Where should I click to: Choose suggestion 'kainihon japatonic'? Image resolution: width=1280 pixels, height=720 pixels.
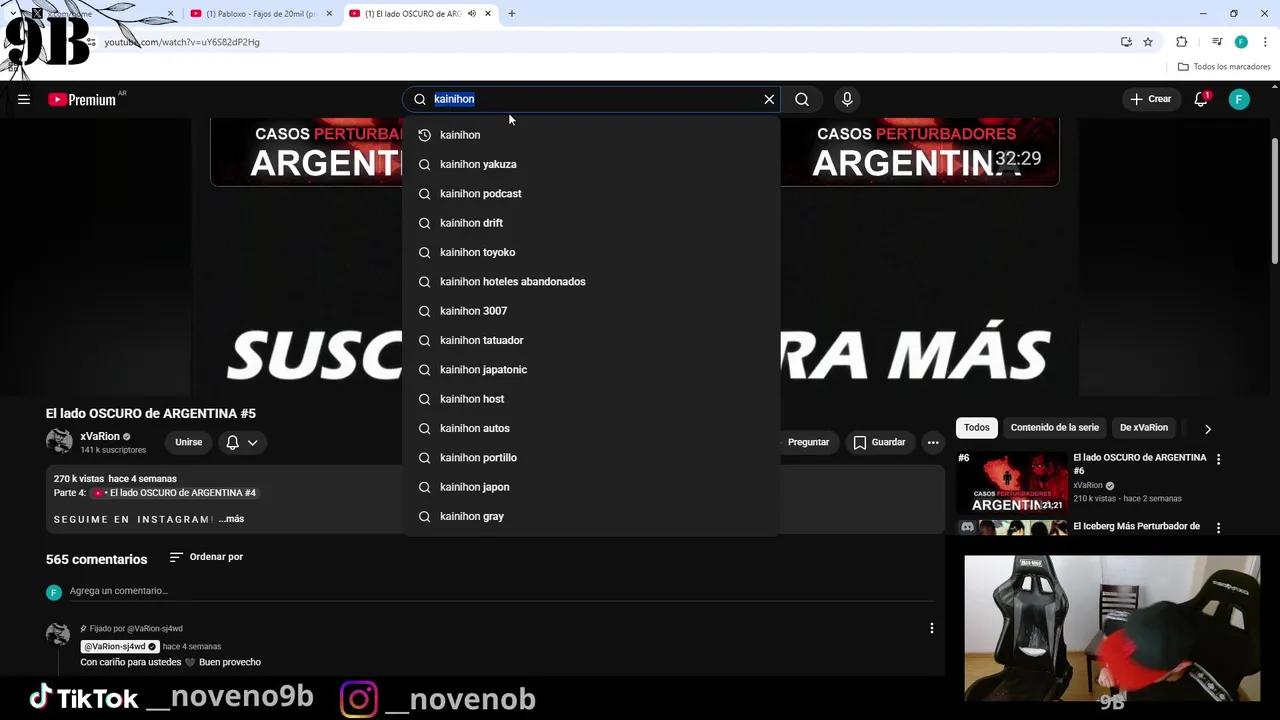591,369
